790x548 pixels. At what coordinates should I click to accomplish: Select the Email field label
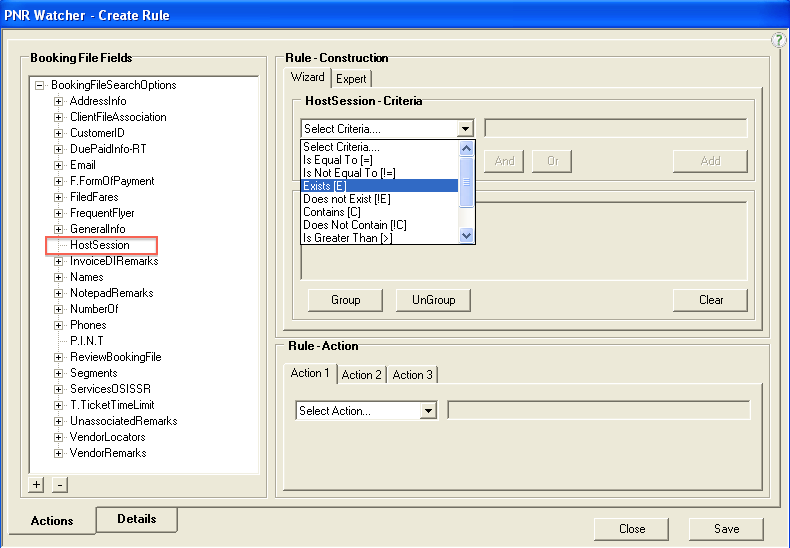point(83,165)
